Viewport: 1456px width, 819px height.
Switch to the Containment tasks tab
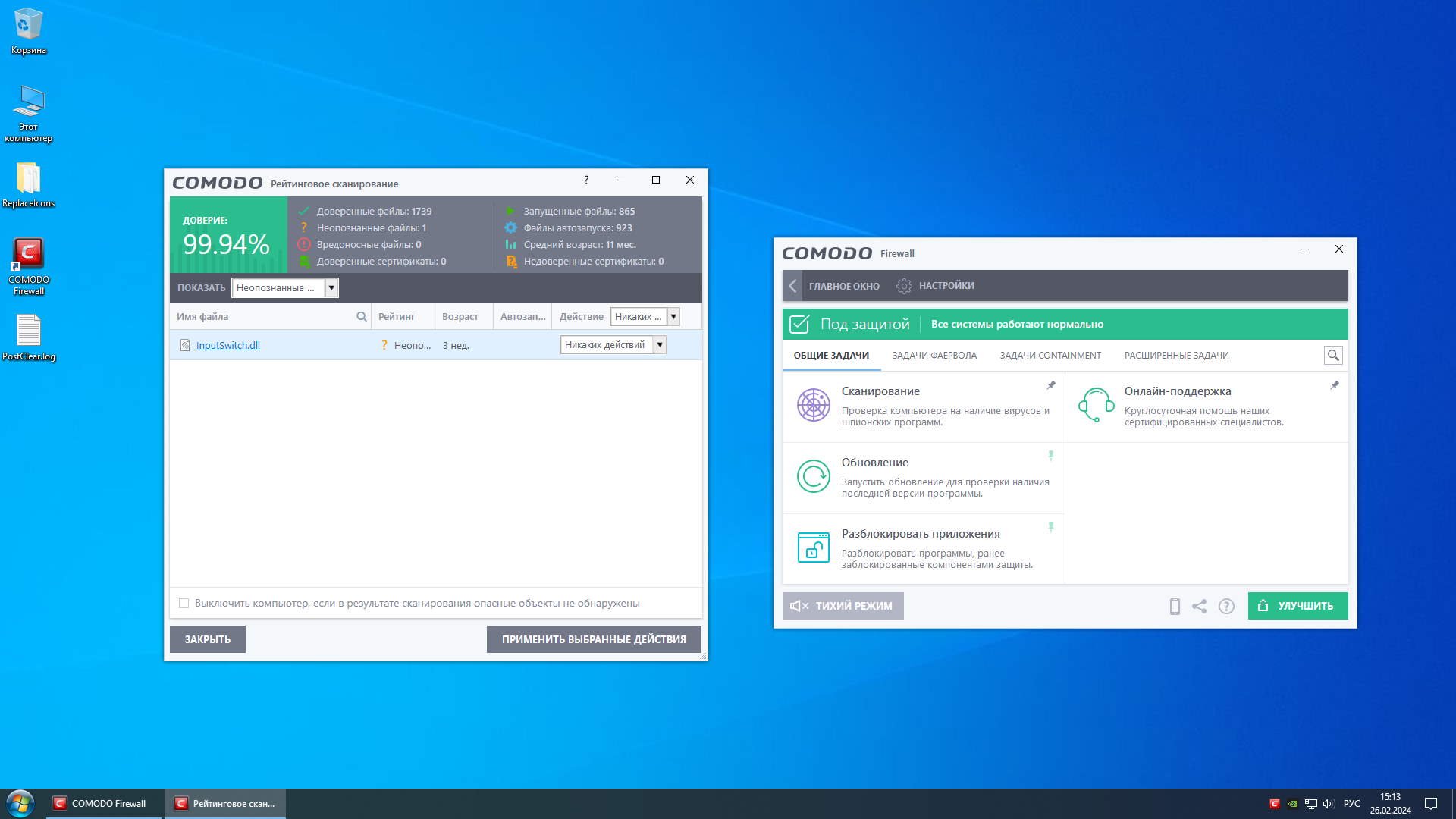point(1050,356)
